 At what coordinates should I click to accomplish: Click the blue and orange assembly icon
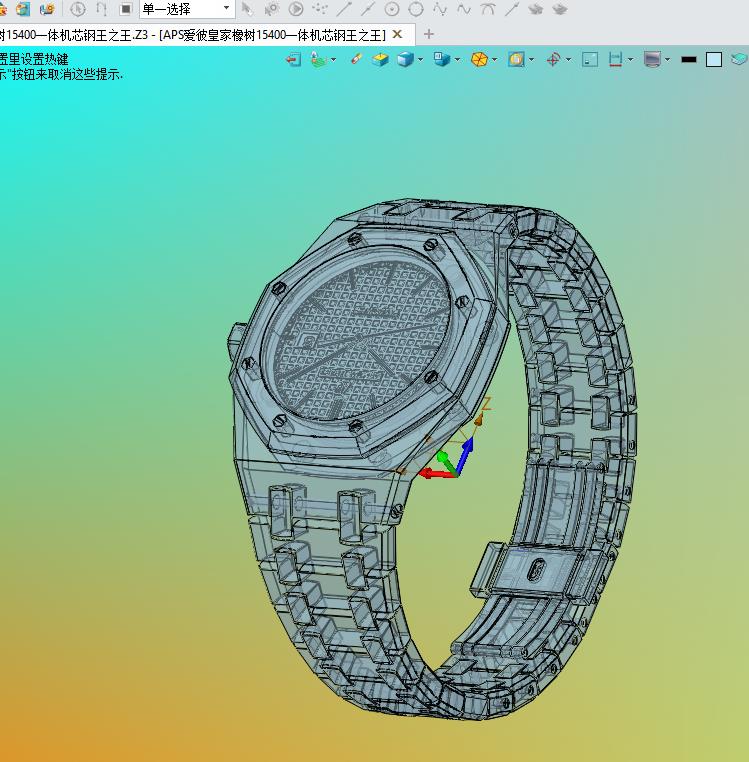pyautogui.click(x=47, y=9)
